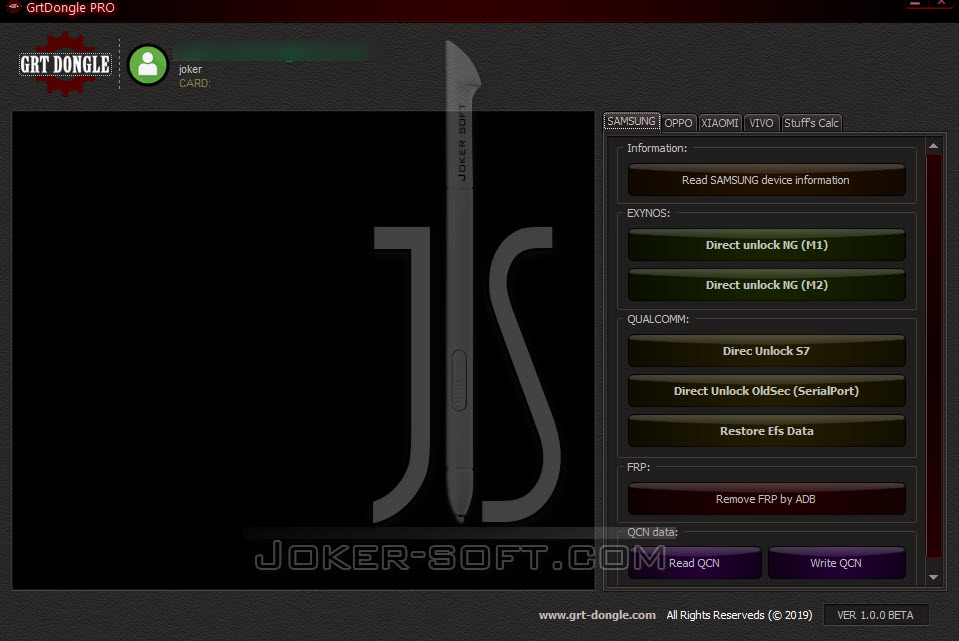Viewport: 959px width, 641px height.
Task: Close the GrtDongle PRO window
Action: click(x=941, y=4)
